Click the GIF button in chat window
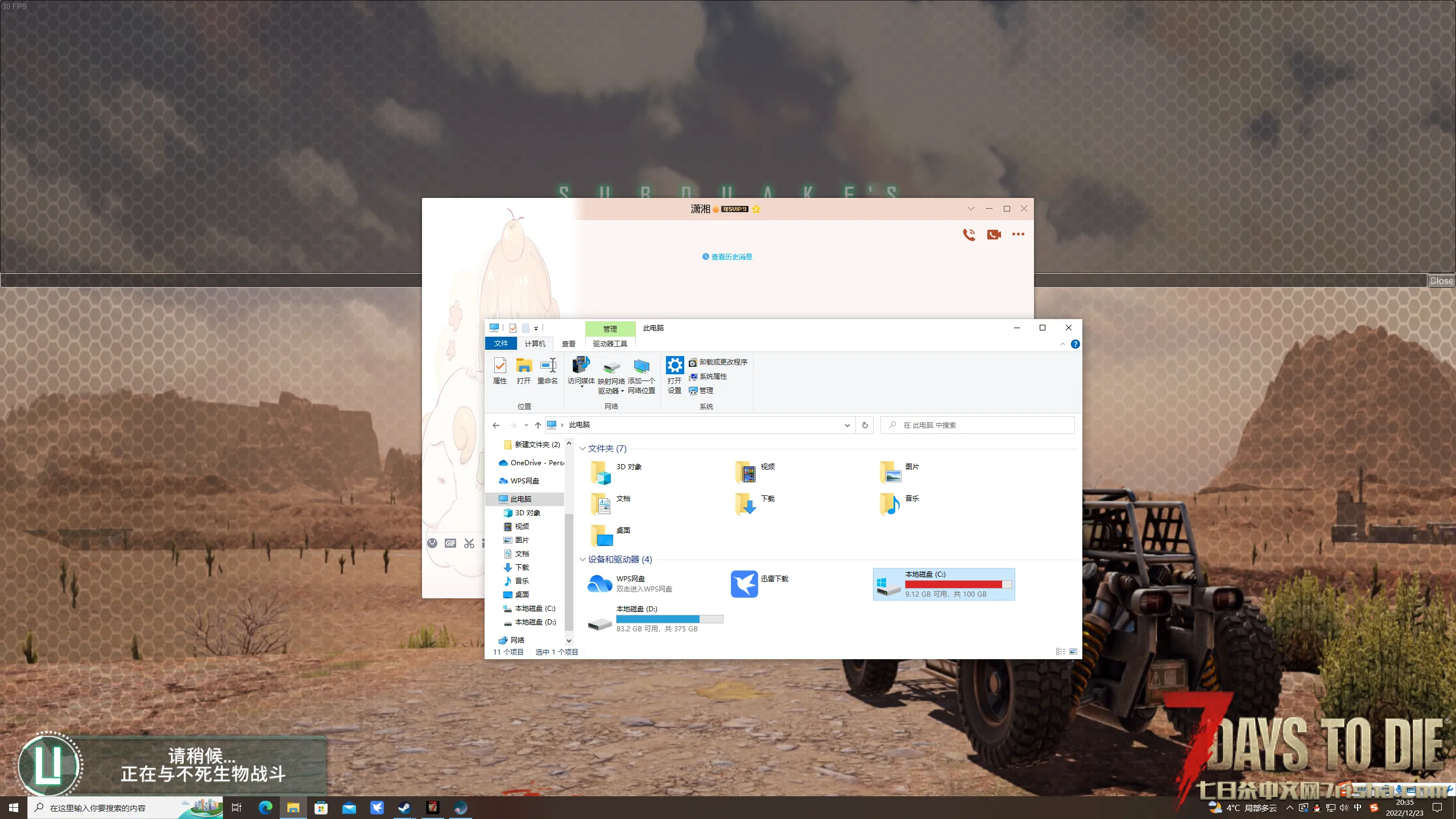1456x819 pixels. 450,543
